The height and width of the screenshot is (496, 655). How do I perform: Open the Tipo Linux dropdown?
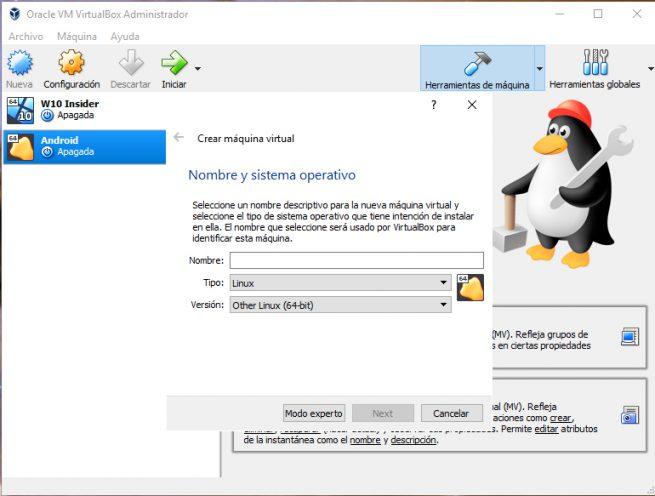point(340,283)
